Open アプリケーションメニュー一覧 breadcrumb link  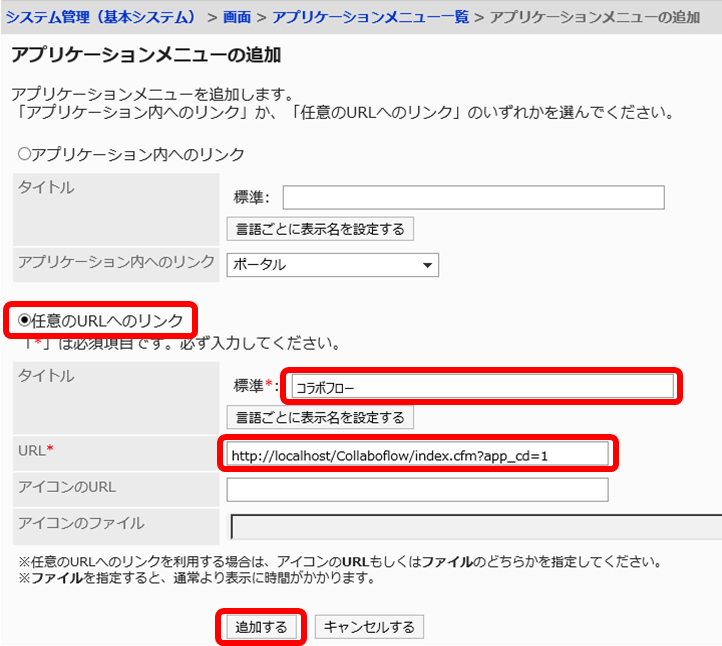pyautogui.click(x=371, y=17)
